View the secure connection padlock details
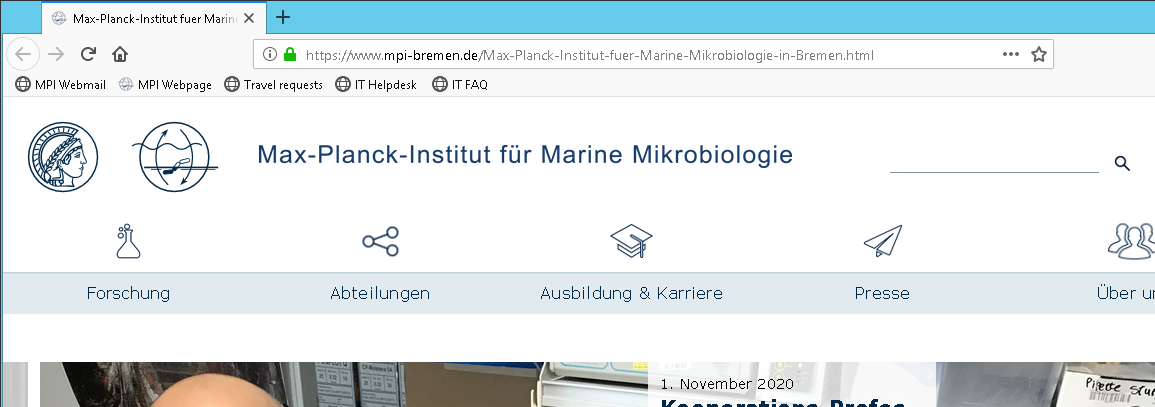Image resolution: width=1155 pixels, height=407 pixels. [289, 54]
